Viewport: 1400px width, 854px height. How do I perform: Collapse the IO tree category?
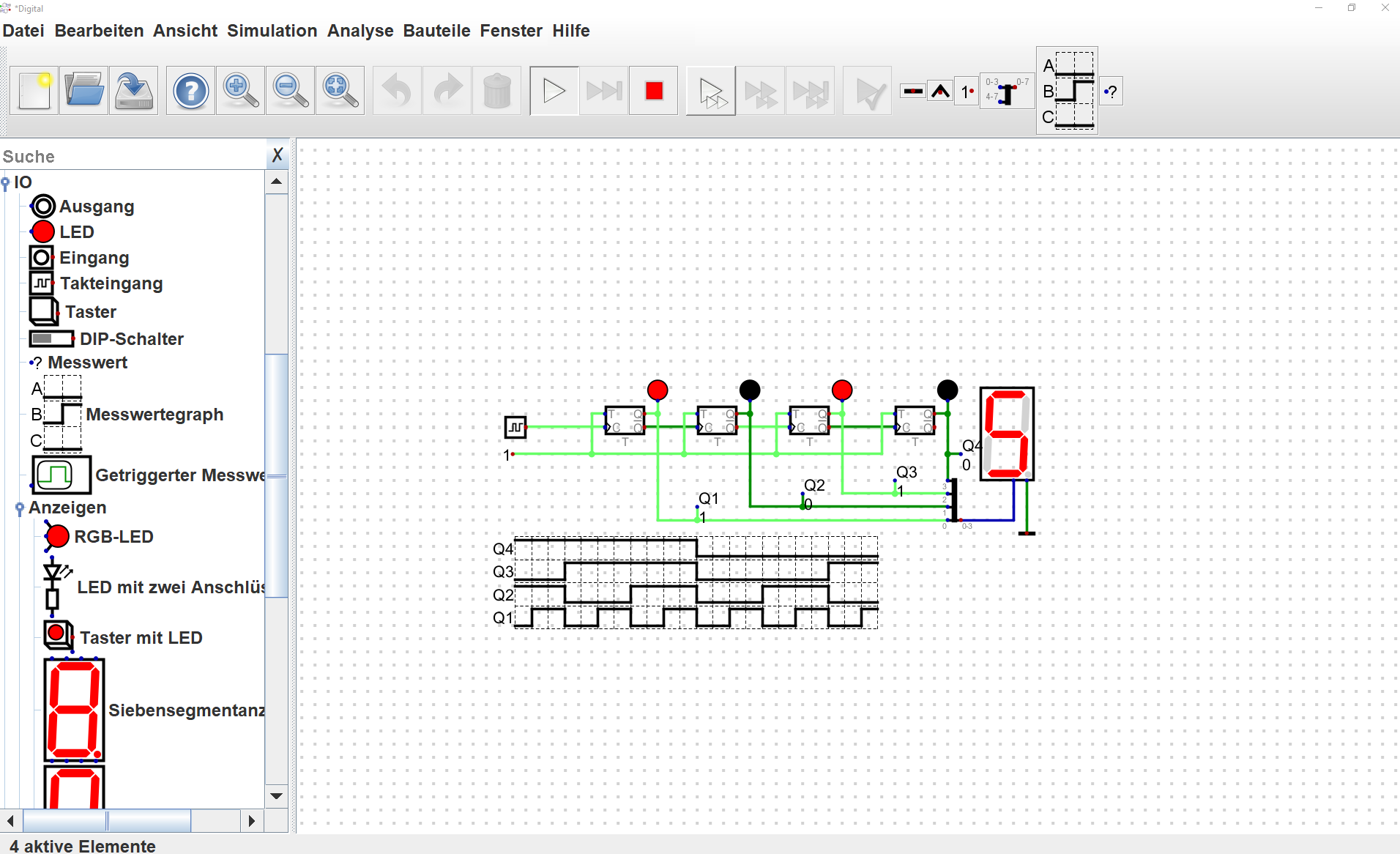point(6,182)
